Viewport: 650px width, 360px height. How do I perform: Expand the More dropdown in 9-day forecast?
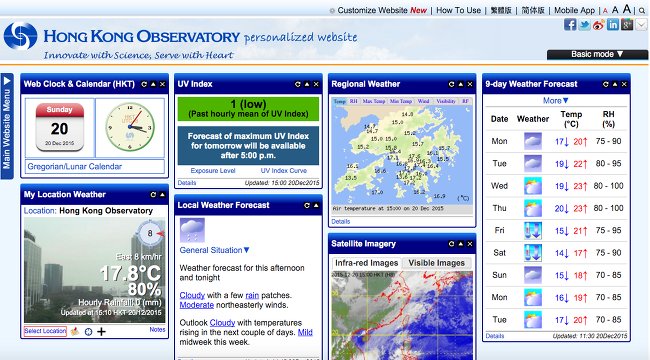coord(556,100)
